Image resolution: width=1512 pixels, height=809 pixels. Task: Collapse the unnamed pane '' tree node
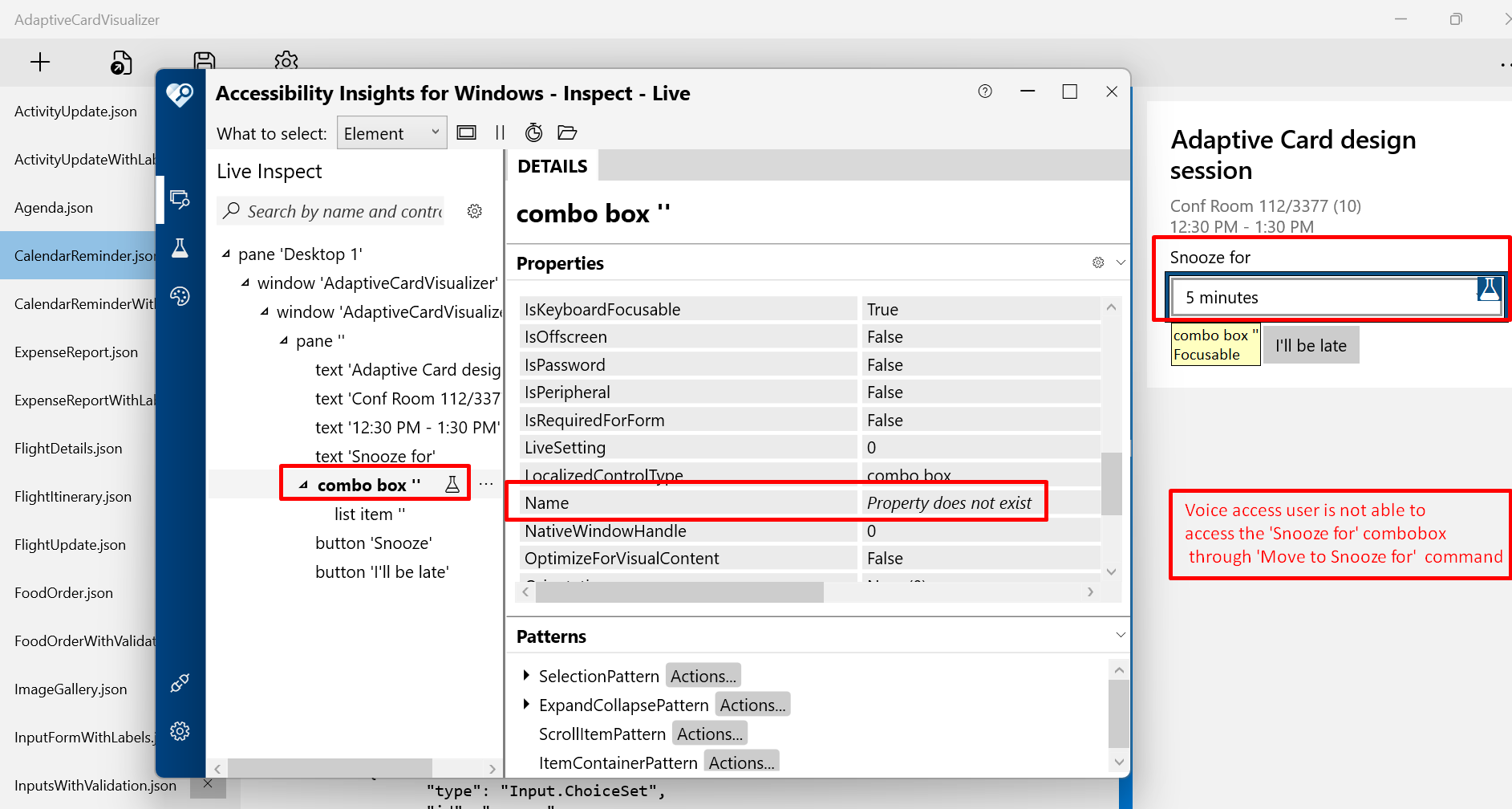click(284, 340)
